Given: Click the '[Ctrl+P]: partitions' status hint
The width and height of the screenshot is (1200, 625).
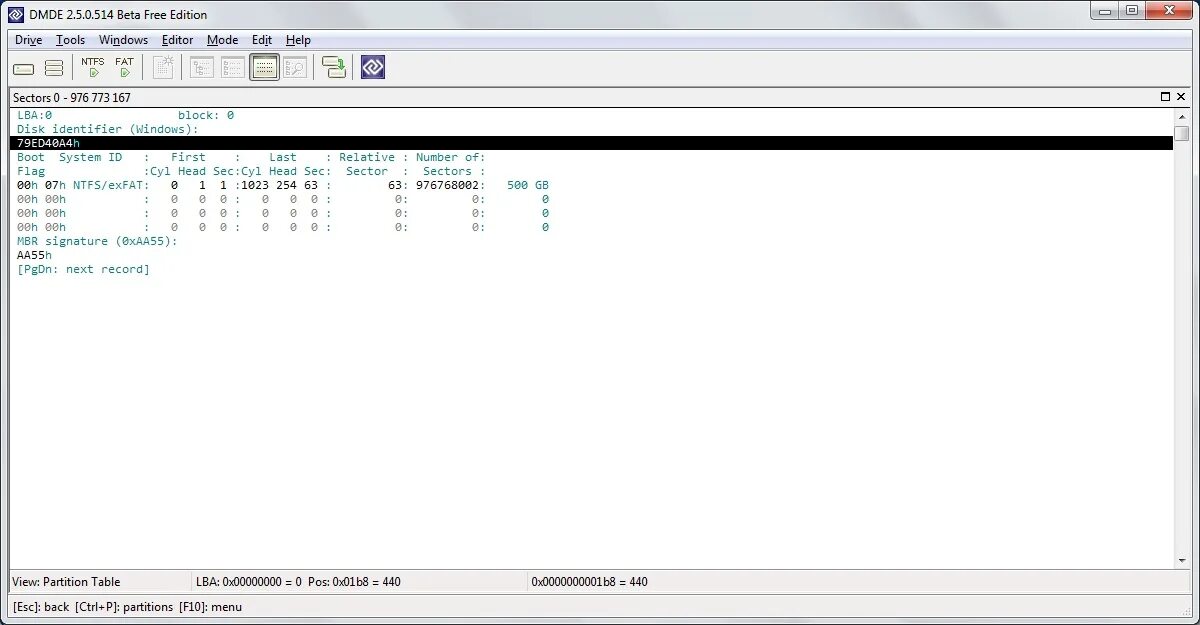Looking at the screenshot, I should coord(123,607).
